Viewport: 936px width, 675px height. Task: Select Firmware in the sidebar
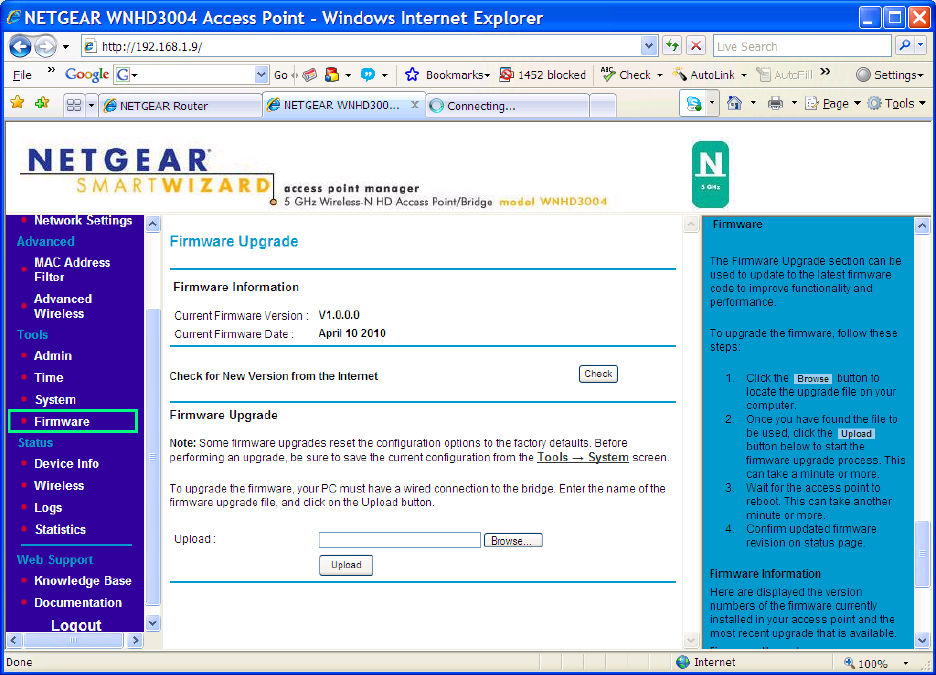click(61, 421)
